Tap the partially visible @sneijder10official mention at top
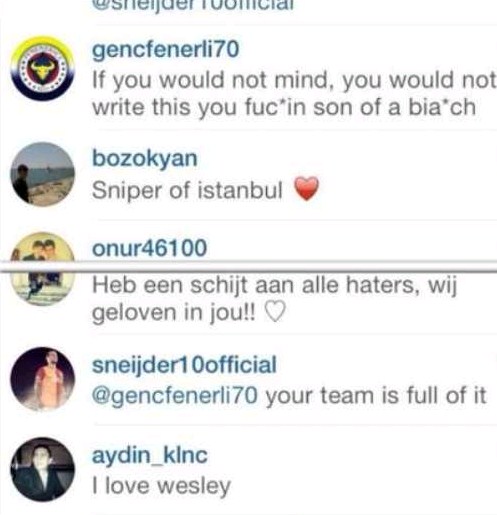The image size is (497, 515). 193,5
